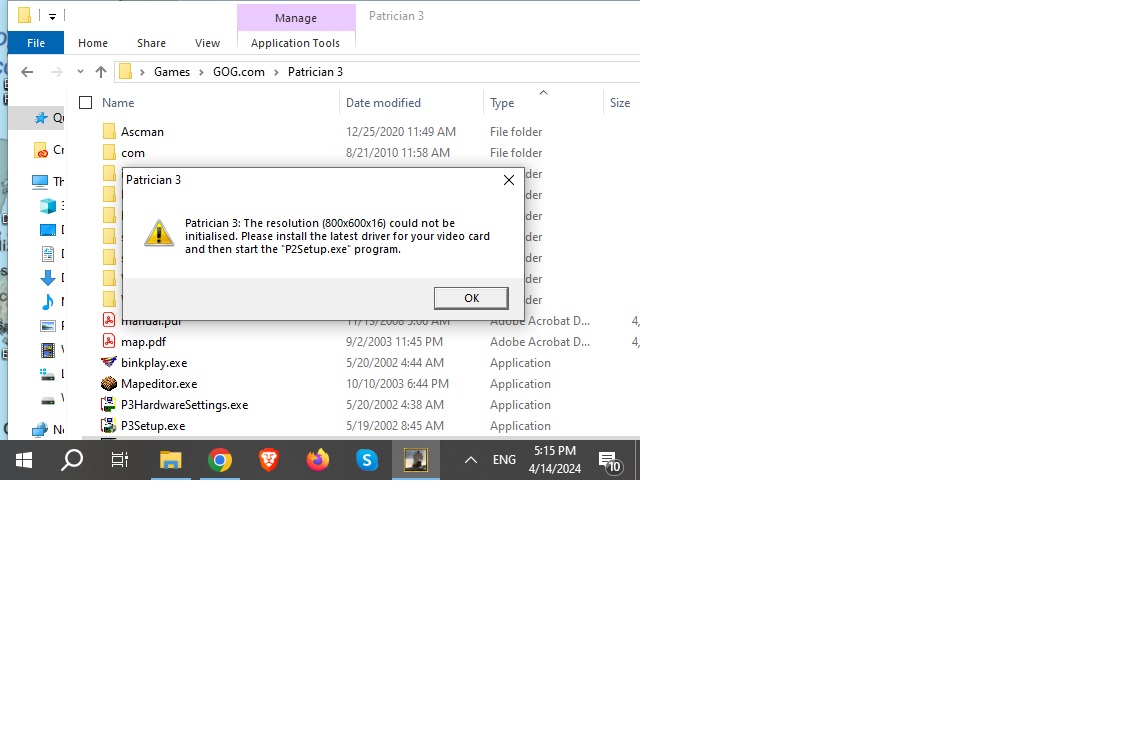Toggle the select-all checkbox in header
The height and width of the screenshot is (753, 1132).
[85, 103]
